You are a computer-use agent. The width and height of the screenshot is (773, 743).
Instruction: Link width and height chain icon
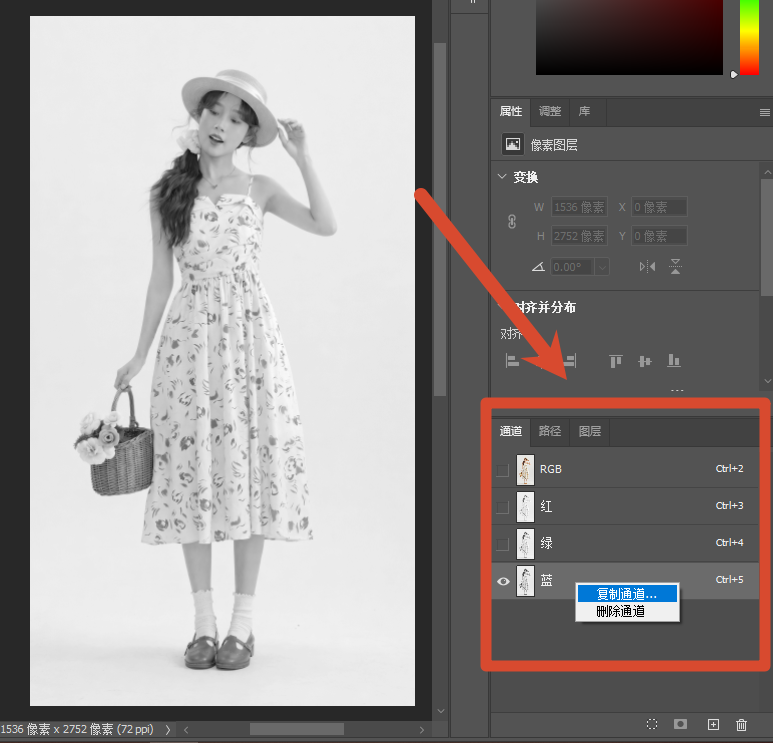pos(512,221)
